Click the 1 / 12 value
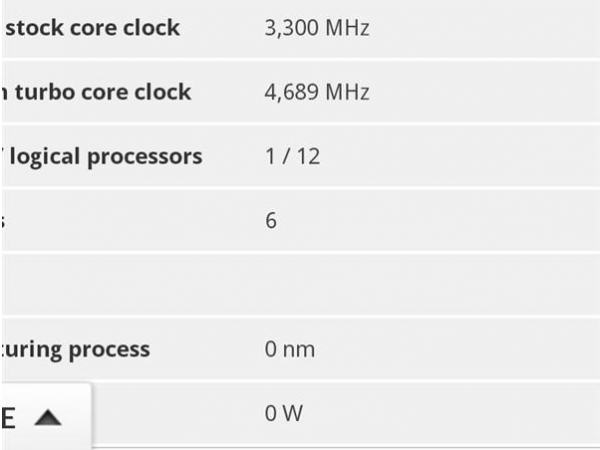This screenshot has width=600, height=450. (x=293, y=157)
